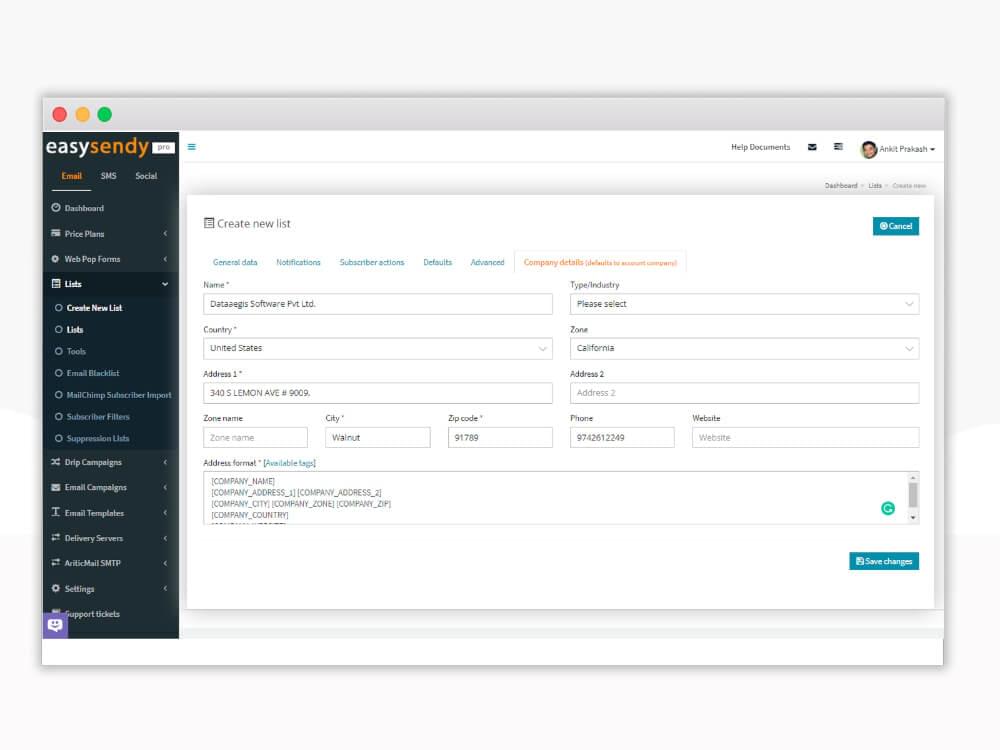
Task: Click the Dashboard gauge icon in sidebar
Action: (x=56, y=208)
